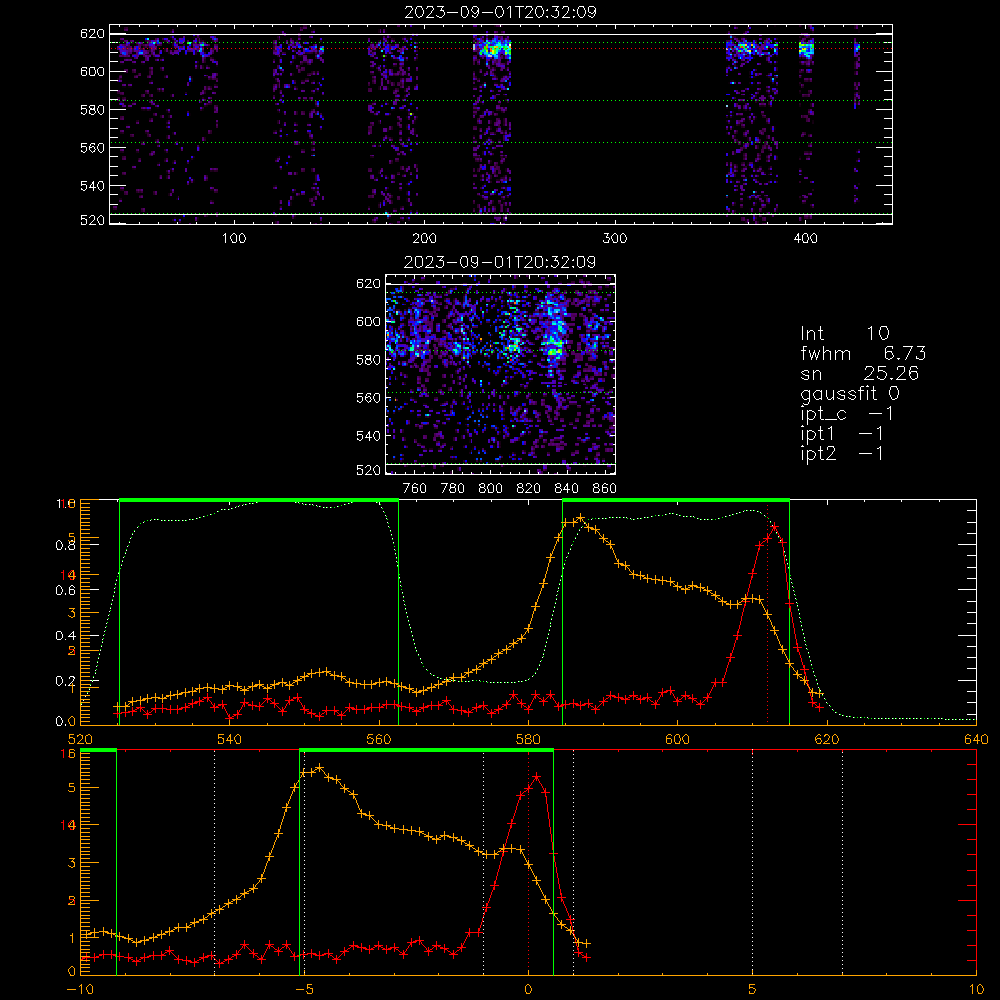Click the bright green spot near 835 in middle image
The image size is (1000, 1000).
(x=554, y=348)
